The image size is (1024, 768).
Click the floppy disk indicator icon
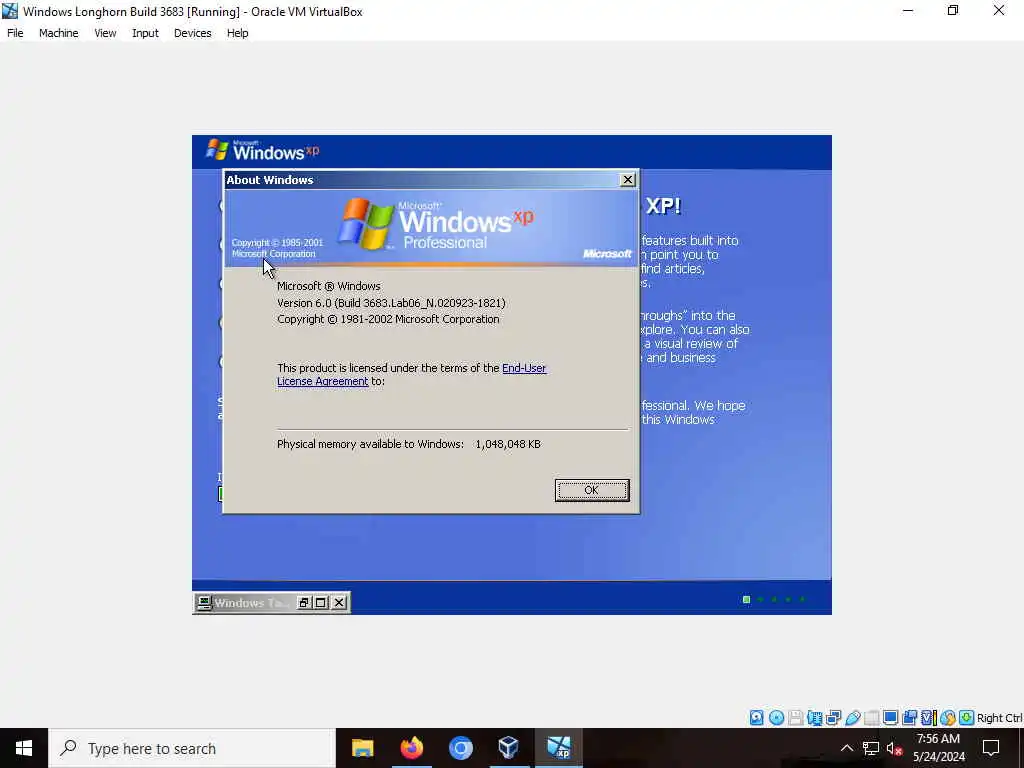(795, 718)
